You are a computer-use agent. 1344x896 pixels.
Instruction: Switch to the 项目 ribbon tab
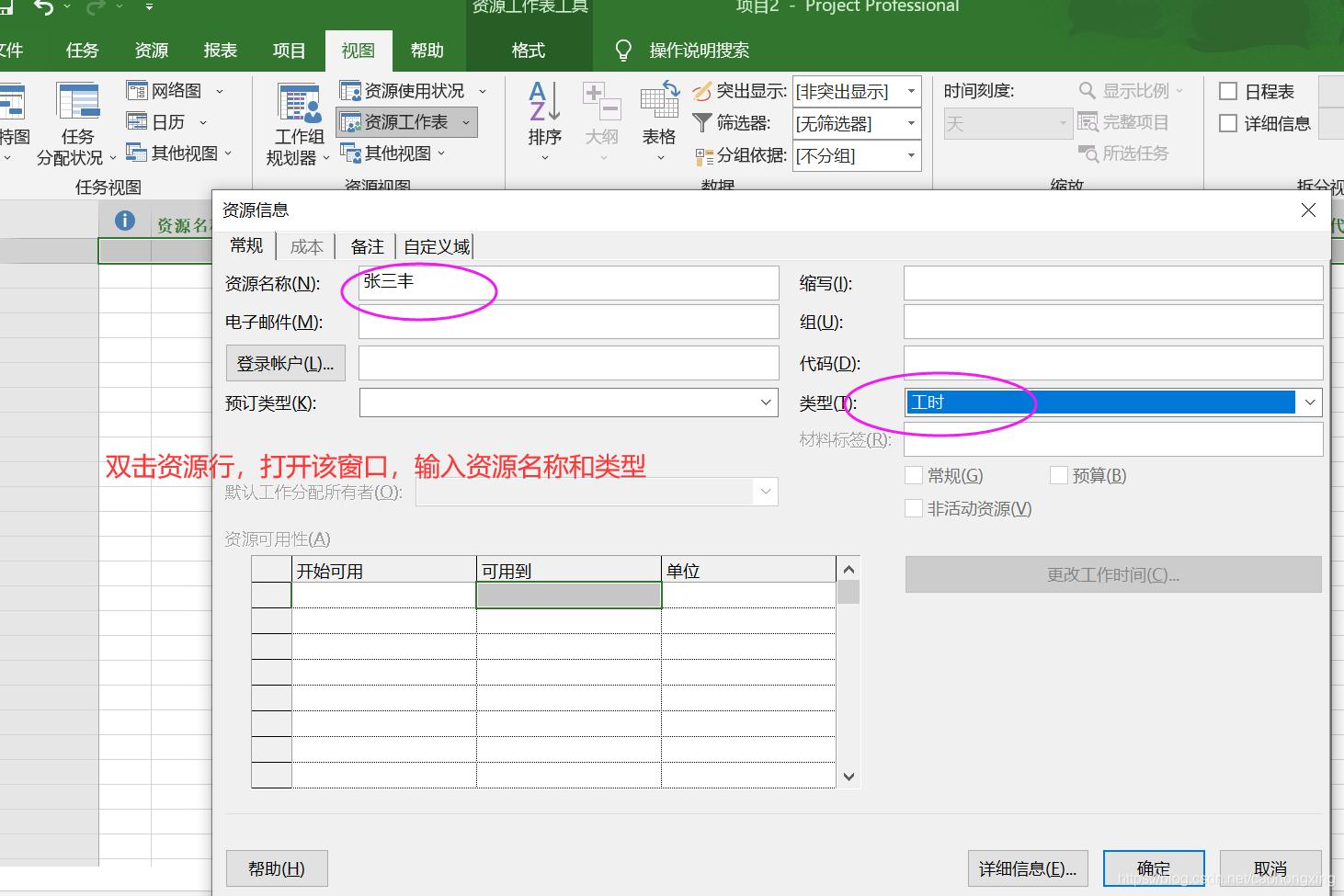pyautogui.click(x=290, y=51)
